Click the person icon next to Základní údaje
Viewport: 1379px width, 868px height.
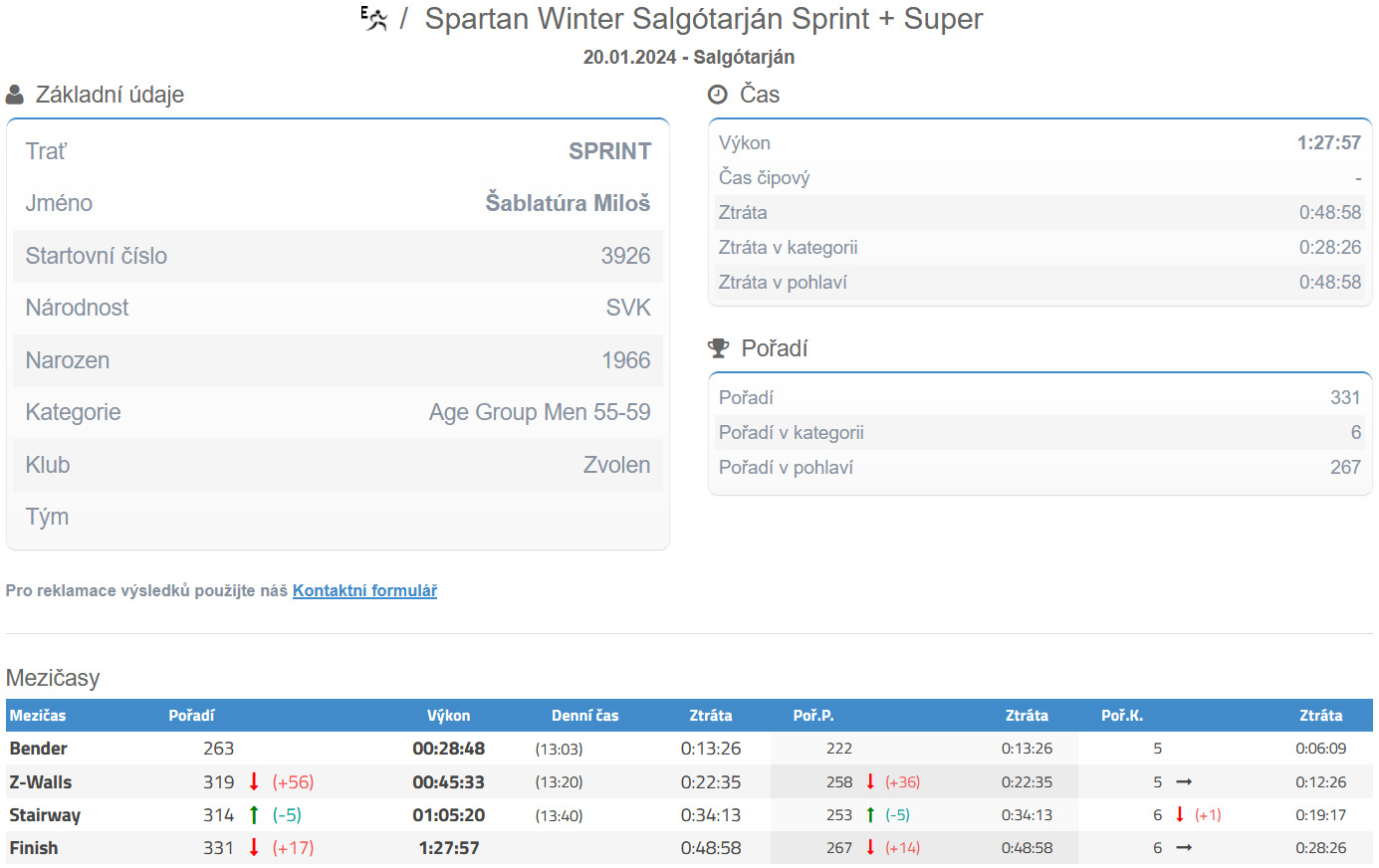tap(15, 95)
